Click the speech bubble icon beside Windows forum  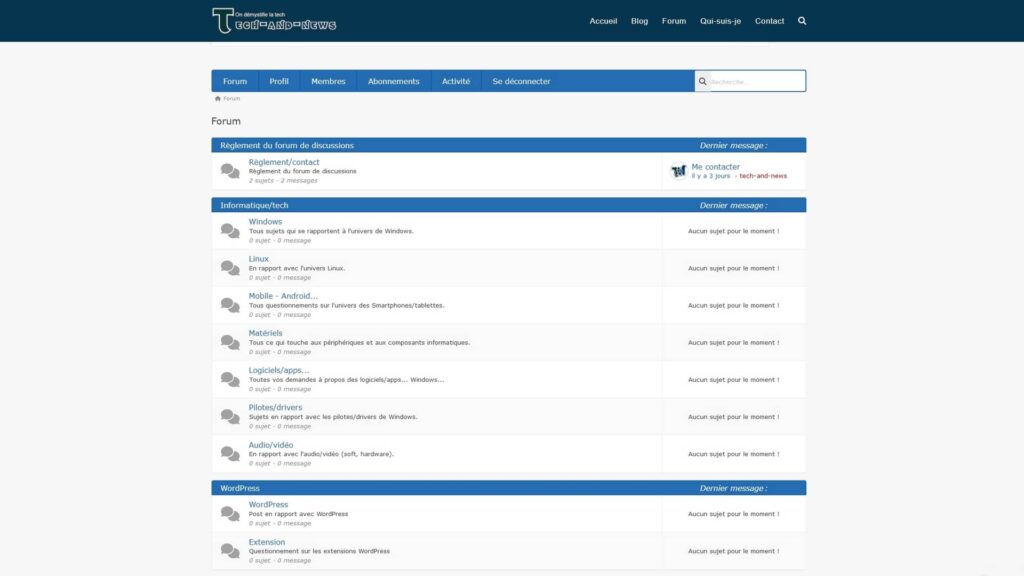point(228,230)
